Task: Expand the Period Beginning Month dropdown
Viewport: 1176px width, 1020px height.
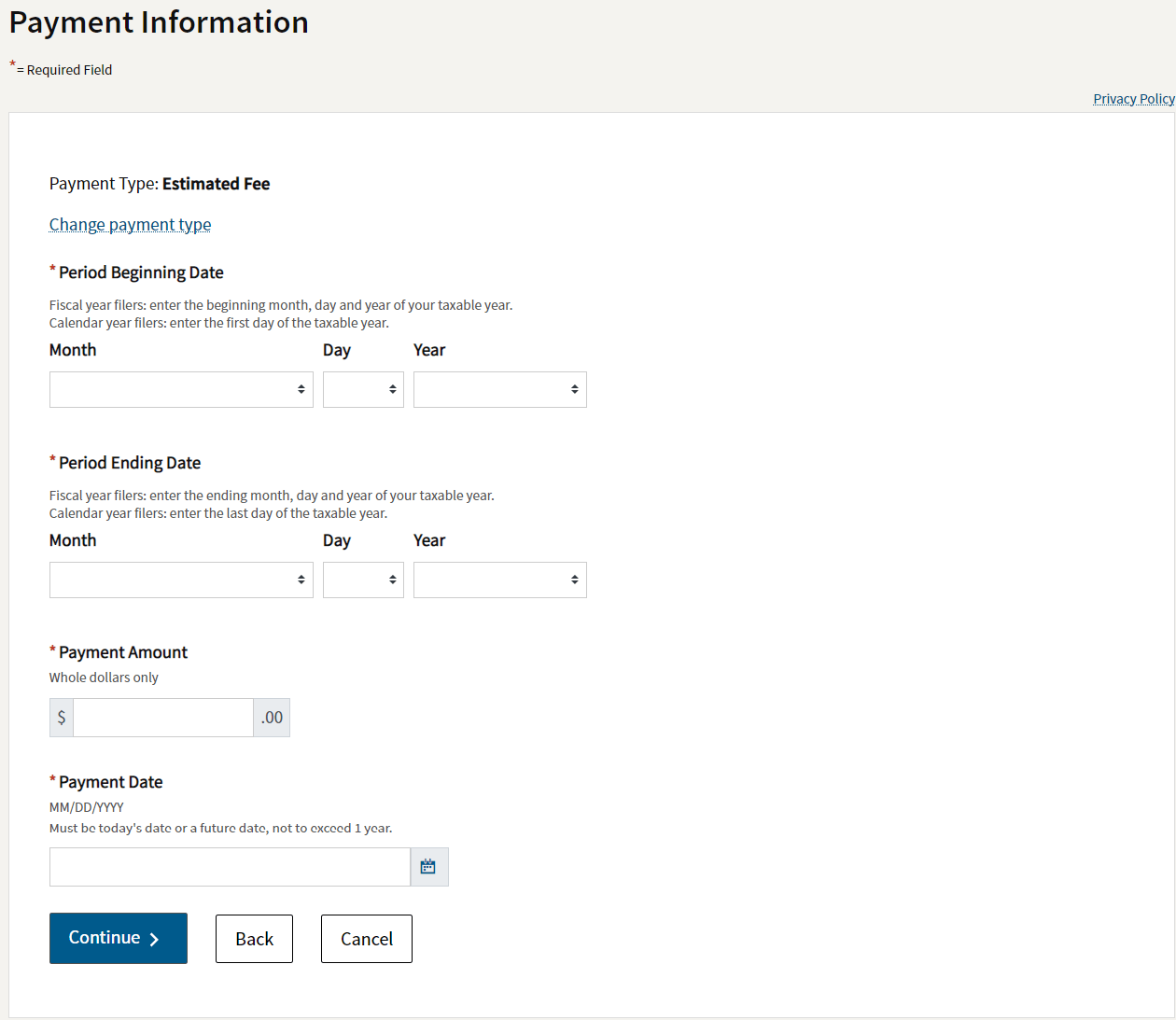Action: (181, 389)
